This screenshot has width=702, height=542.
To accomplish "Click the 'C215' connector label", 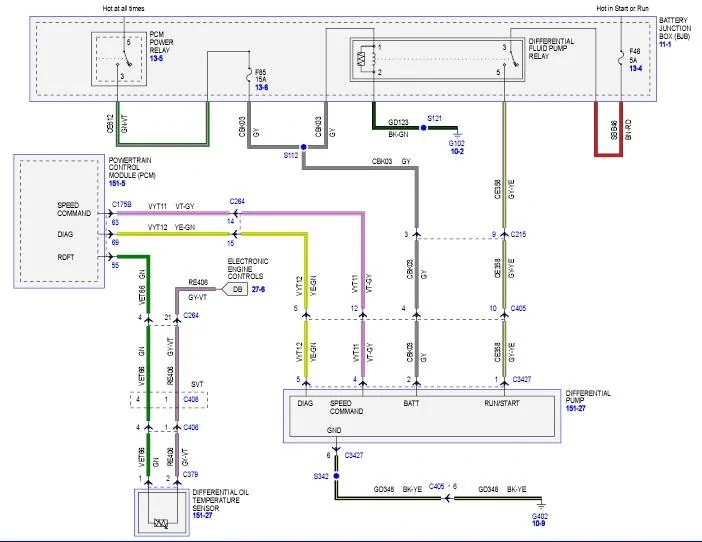I will (518, 234).
